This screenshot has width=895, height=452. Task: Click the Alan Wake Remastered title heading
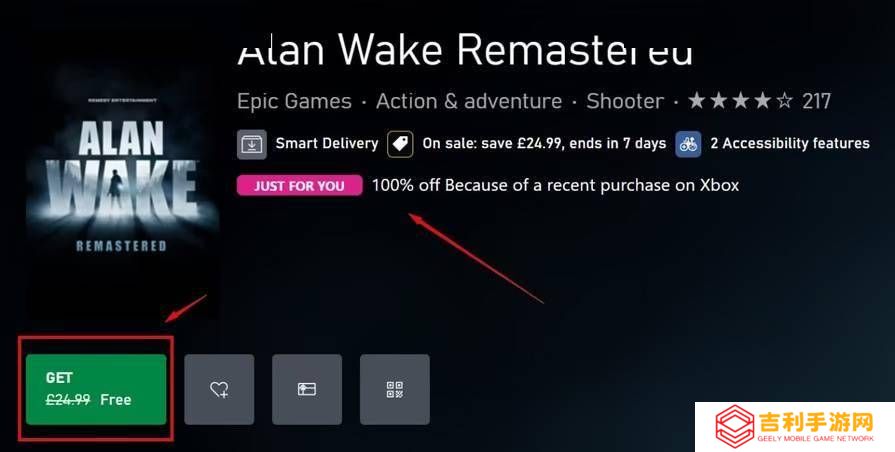point(465,49)
